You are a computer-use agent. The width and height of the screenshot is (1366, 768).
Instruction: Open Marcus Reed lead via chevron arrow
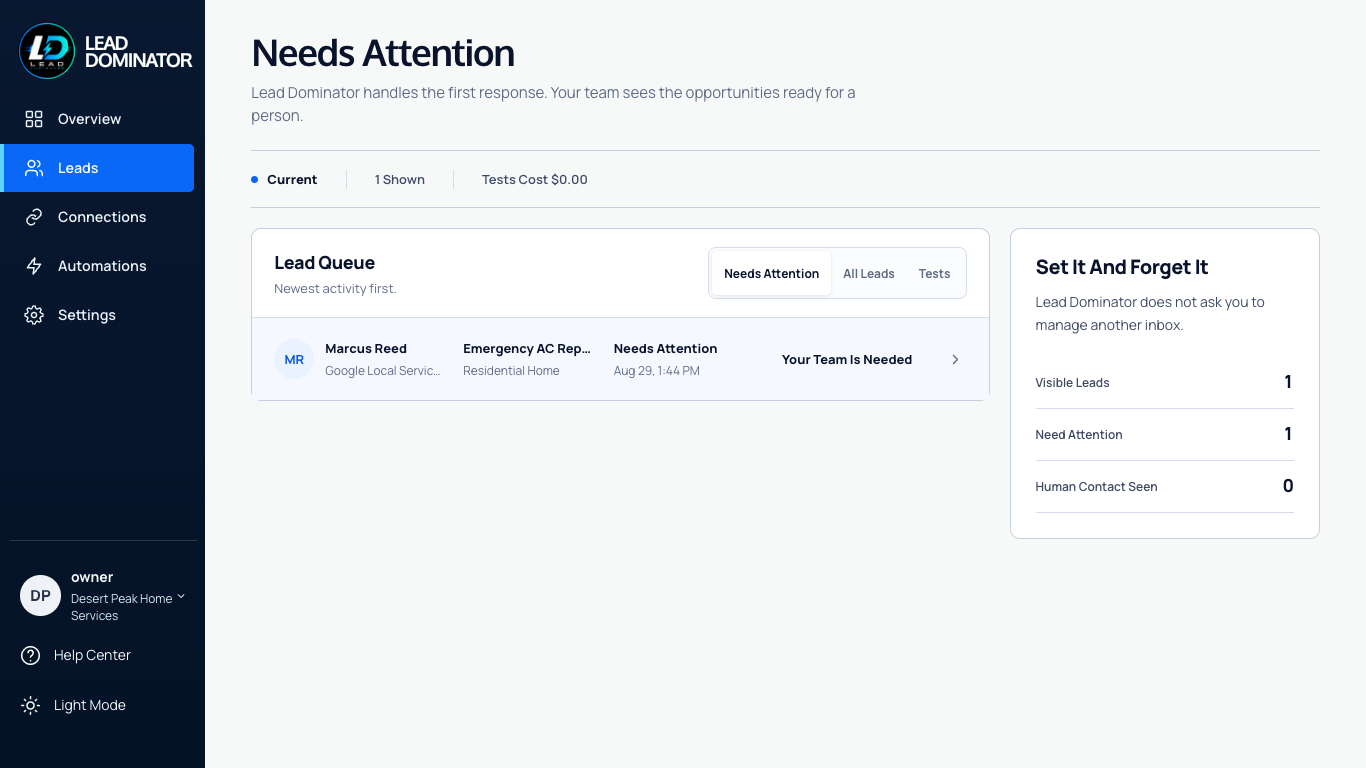click(955, 360)
